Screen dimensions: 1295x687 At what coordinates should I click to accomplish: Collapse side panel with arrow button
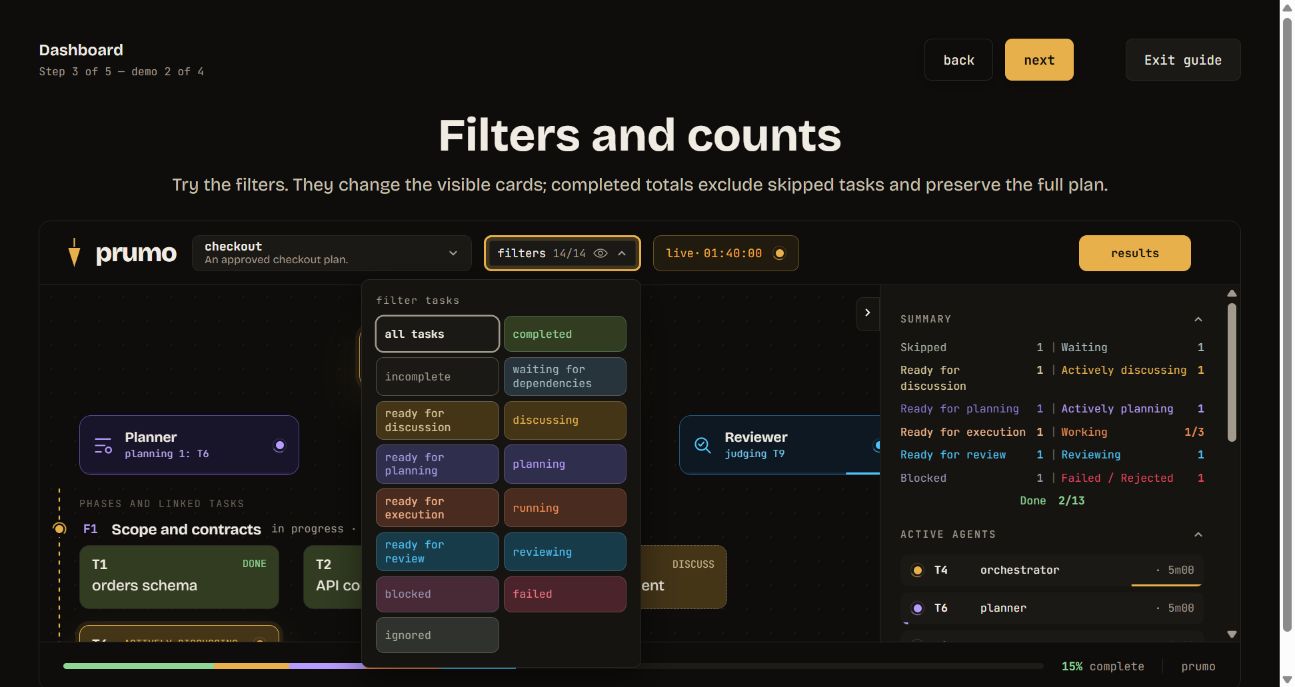pyautogui.click(x=868, y=313)
